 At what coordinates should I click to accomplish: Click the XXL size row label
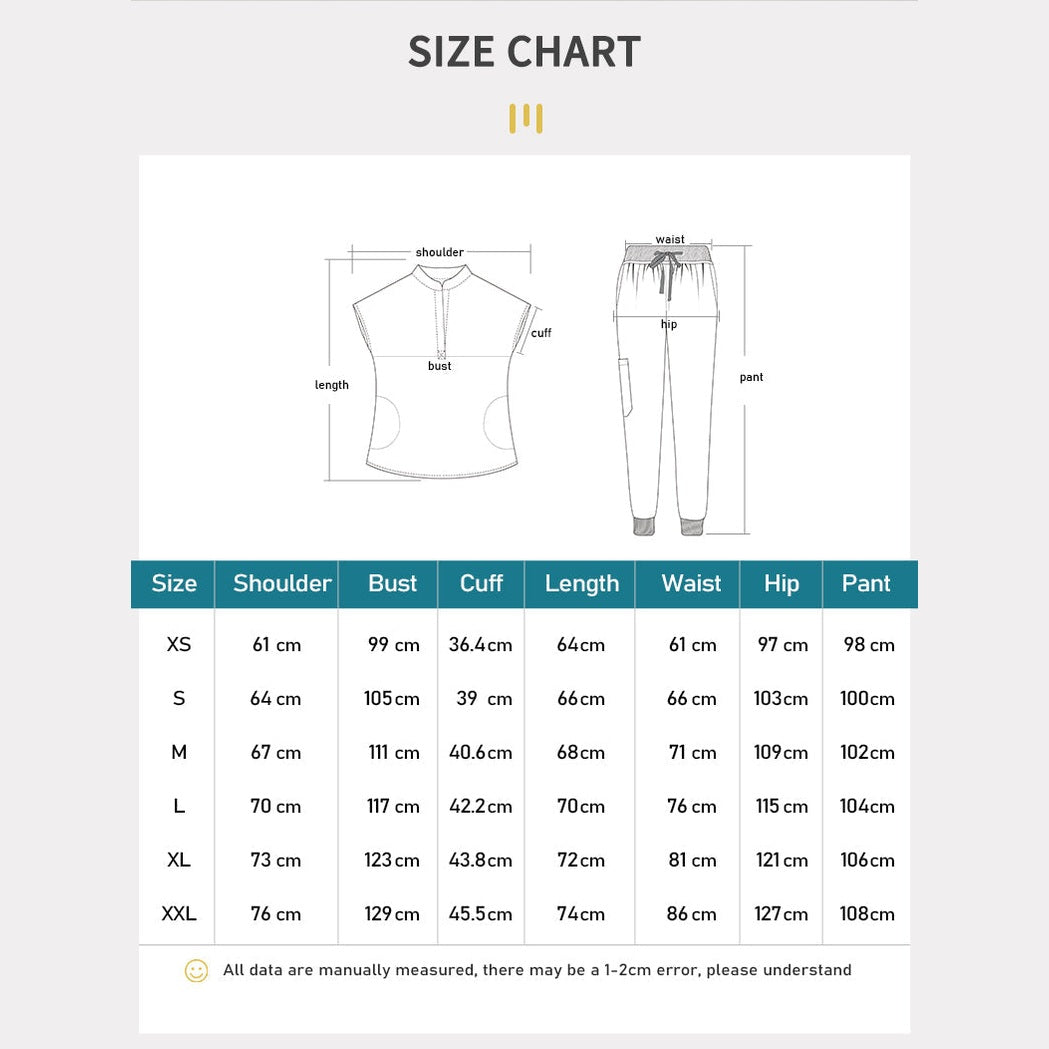(179, 914)
